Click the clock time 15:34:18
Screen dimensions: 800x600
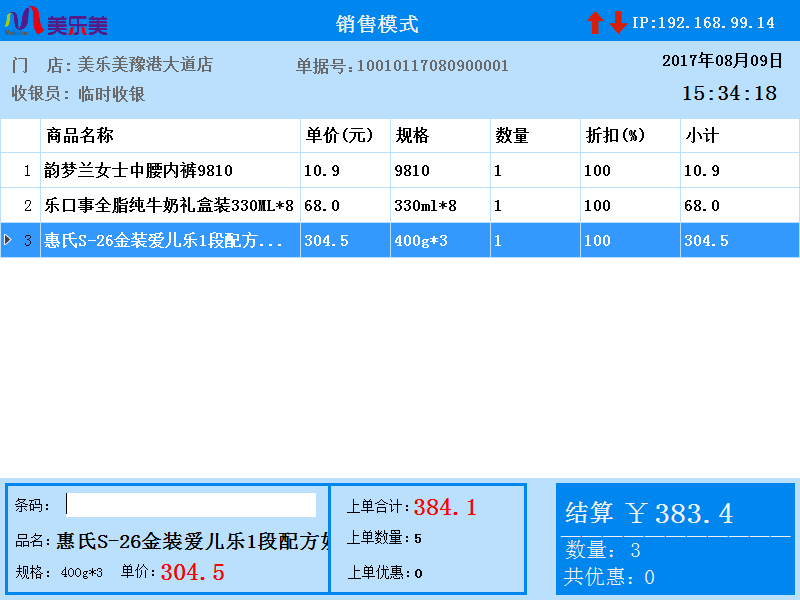click(730, 93)
